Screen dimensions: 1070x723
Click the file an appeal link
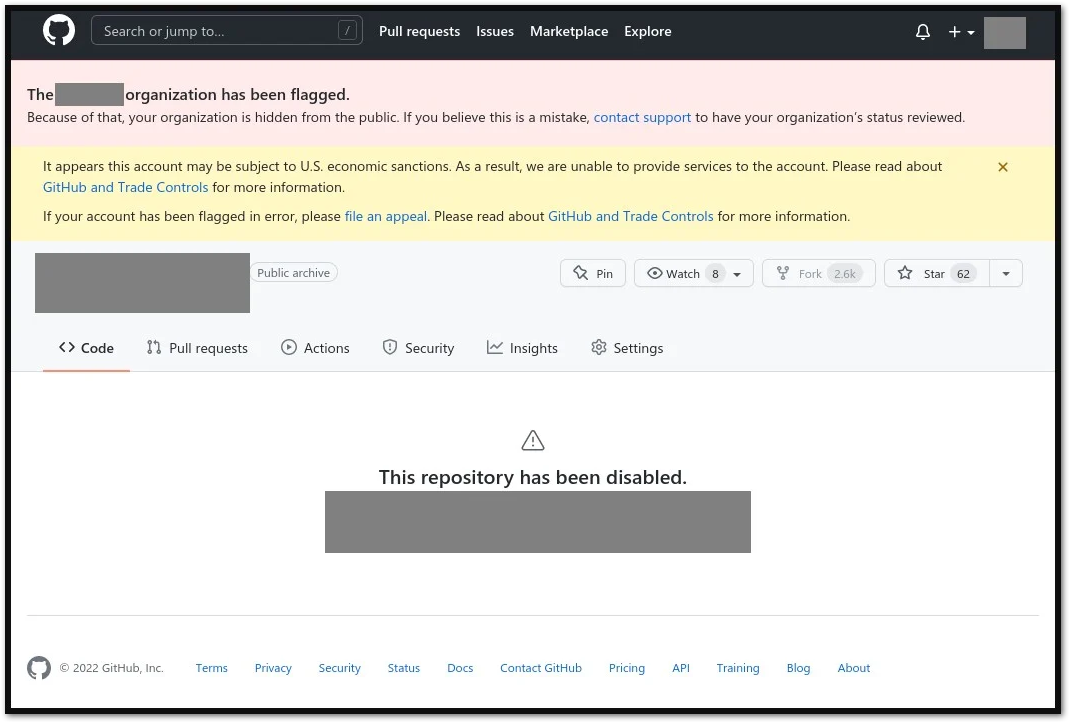386,216
